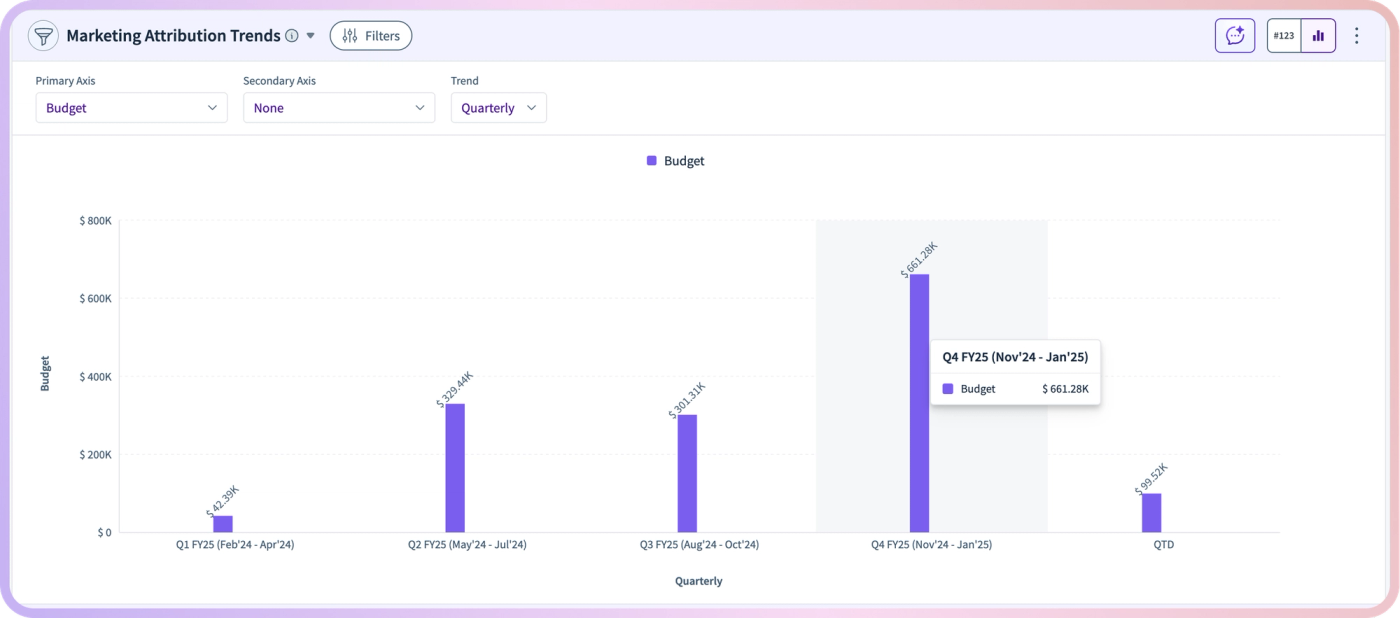
Task: Open the Filters button
Action: click(371, 36)
